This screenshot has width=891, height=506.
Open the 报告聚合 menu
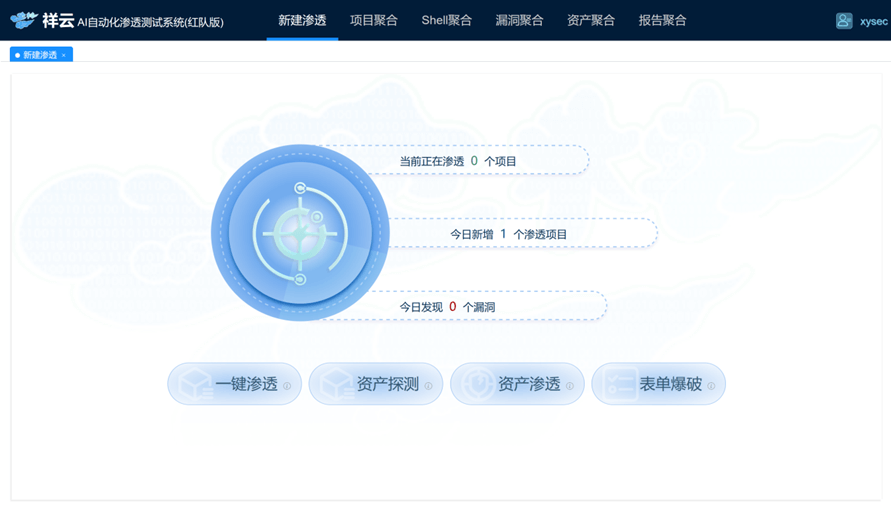pos(663,20)
